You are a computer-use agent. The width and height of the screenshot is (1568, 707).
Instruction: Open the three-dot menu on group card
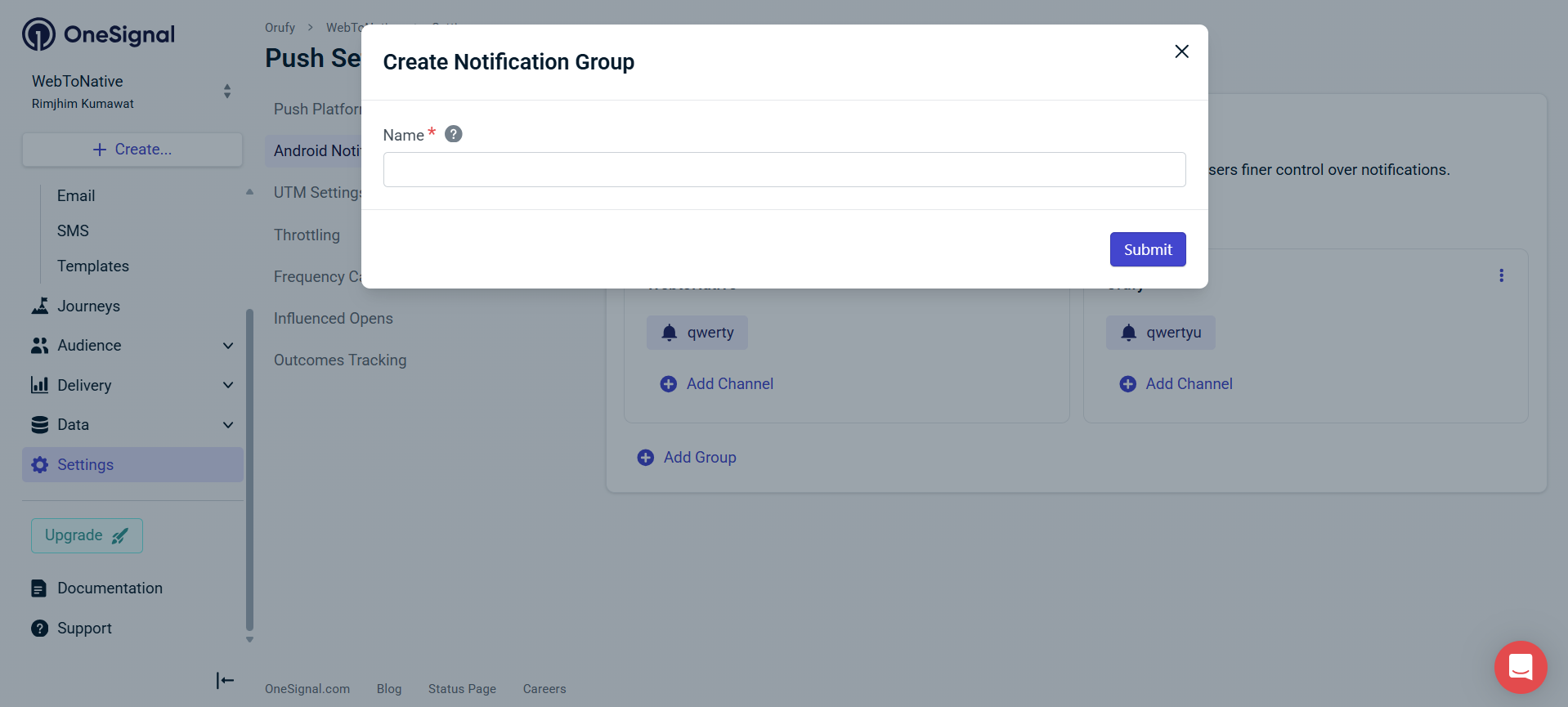(x=1501, y=275)
